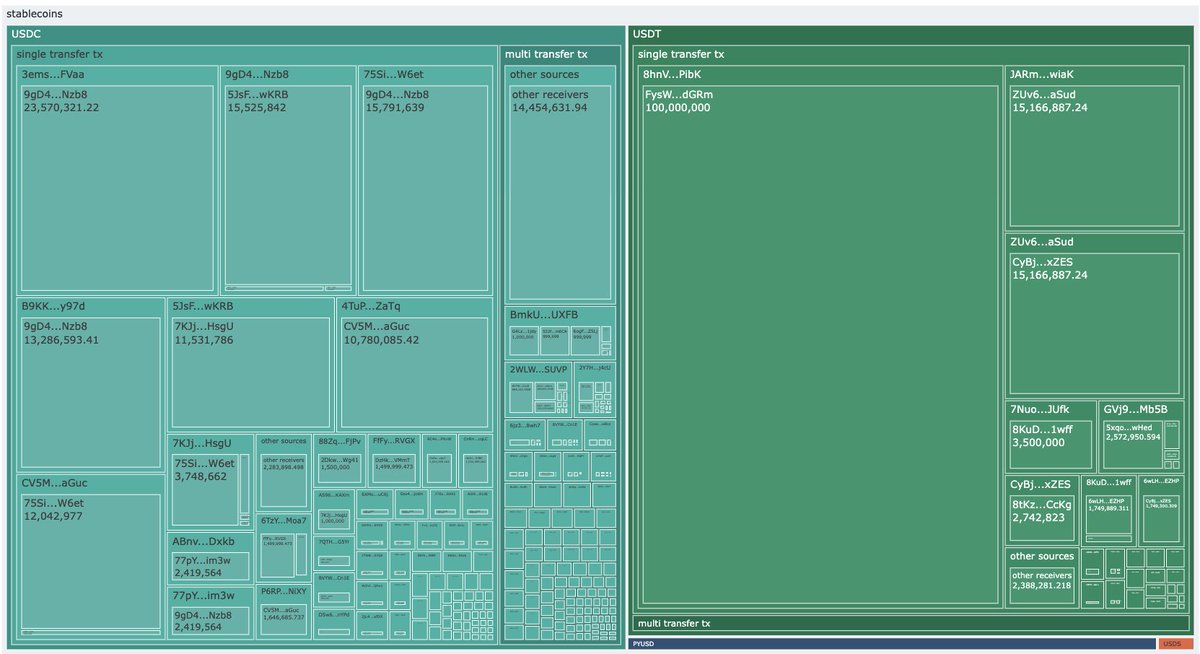Screen dimensions: 1200x654
Task: Click USDT multi transfer tx bar
Action: click(x=909, y=623)
